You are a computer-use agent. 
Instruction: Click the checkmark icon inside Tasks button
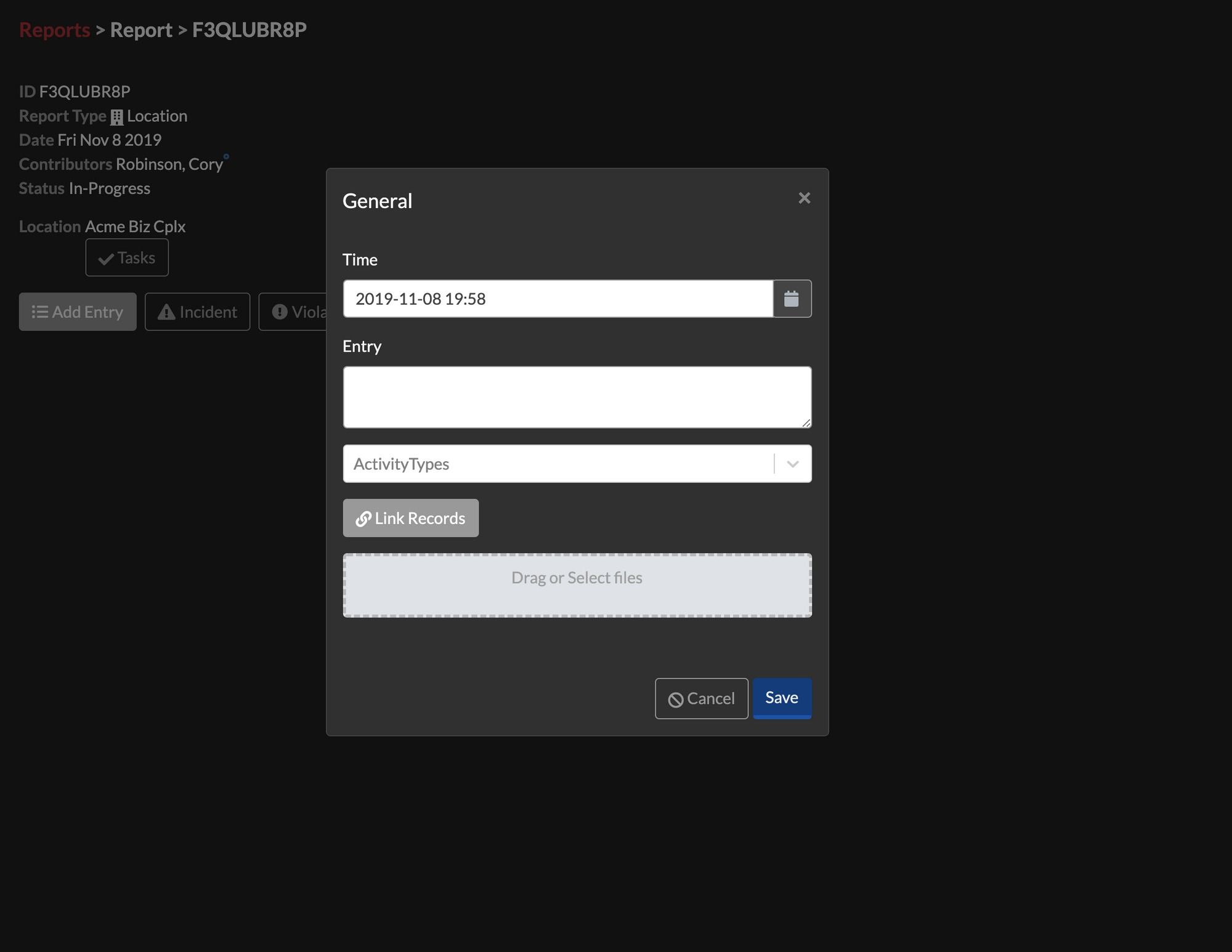[x=106, y=257]
